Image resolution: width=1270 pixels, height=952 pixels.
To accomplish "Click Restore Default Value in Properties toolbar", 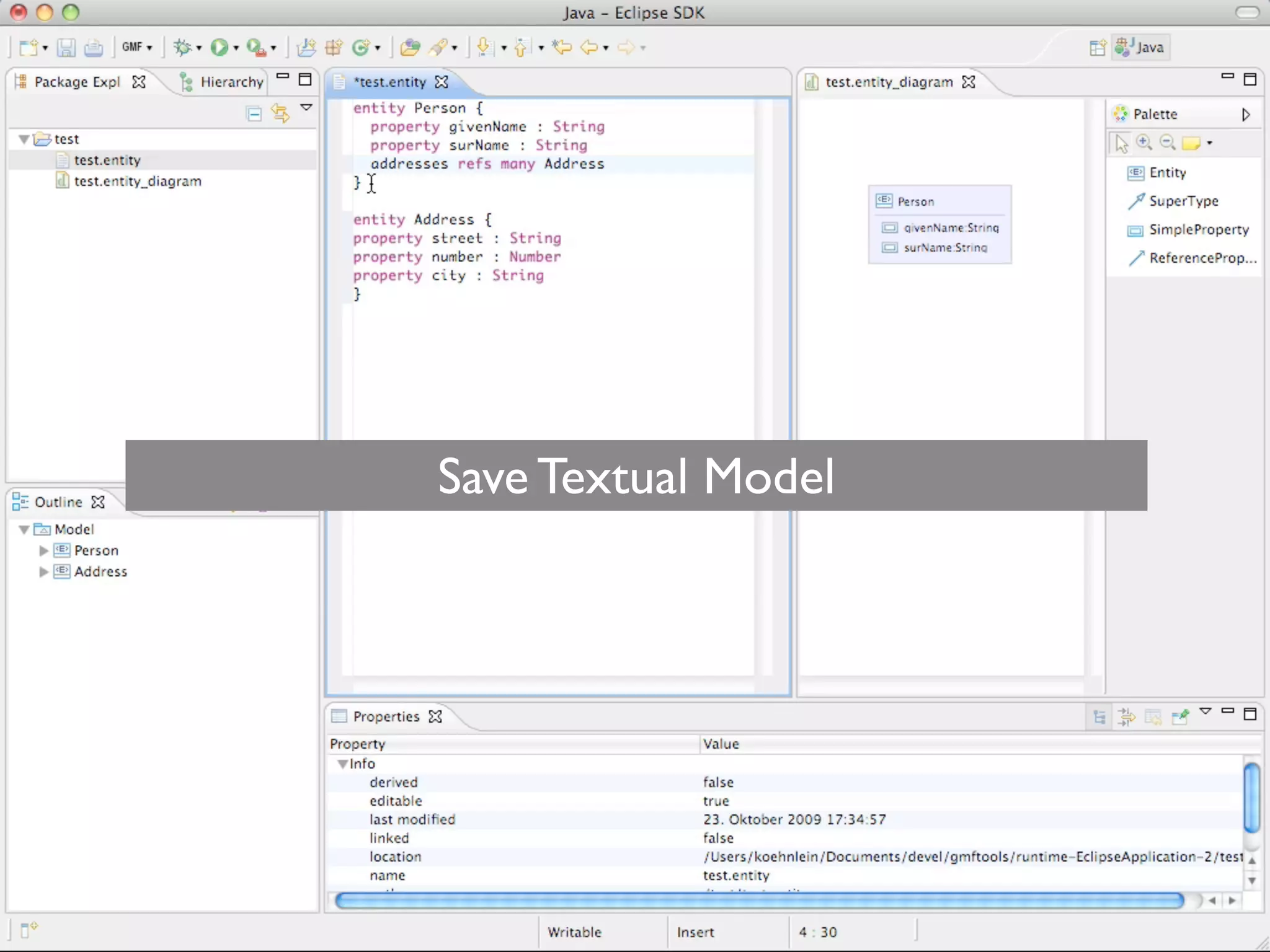I will tap(1153, 717).
